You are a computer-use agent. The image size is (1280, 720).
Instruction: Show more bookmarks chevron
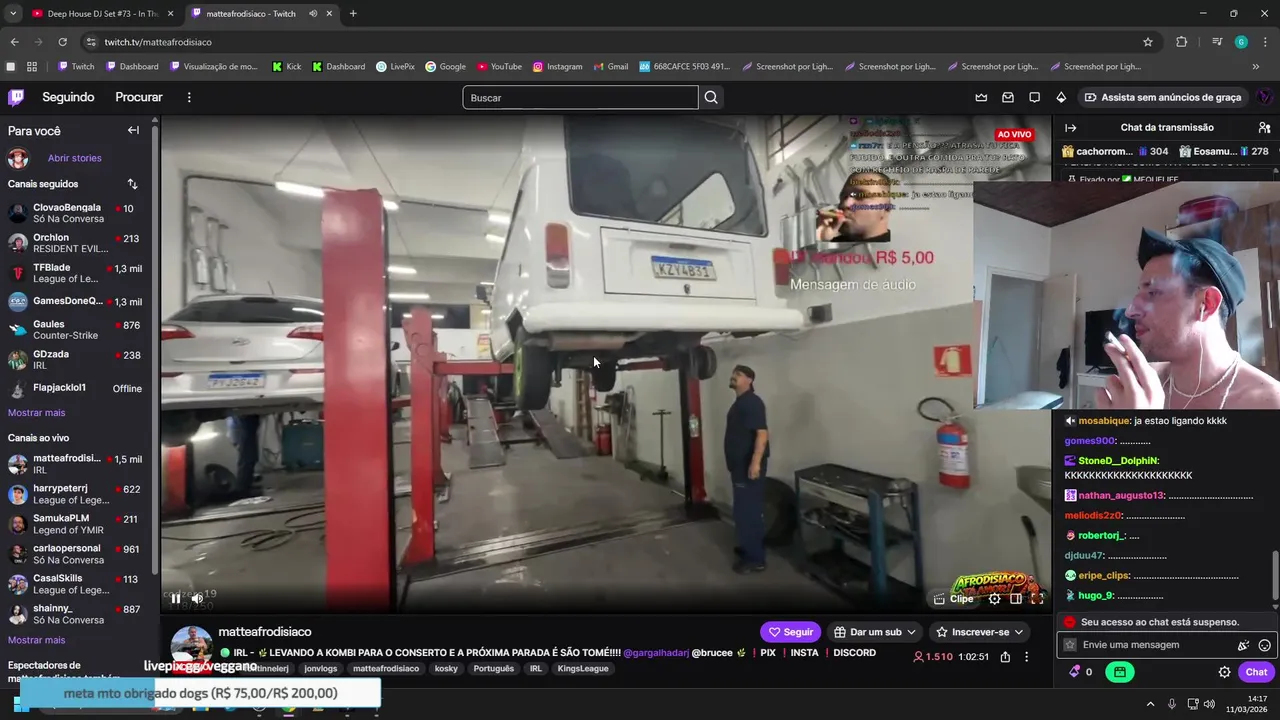coord(1255,67)
